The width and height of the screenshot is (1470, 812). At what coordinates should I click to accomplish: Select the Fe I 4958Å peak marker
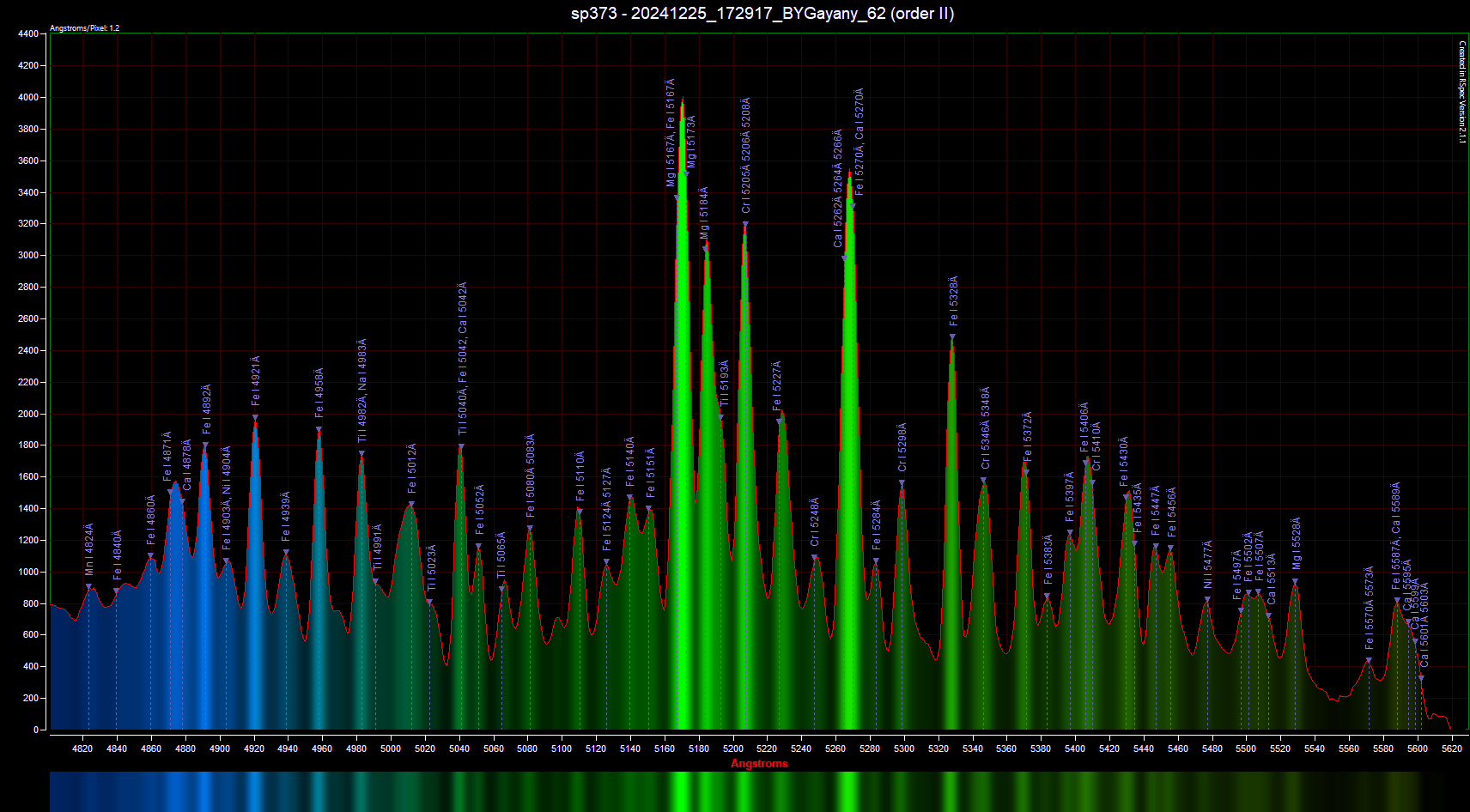[x=319, y=430]
